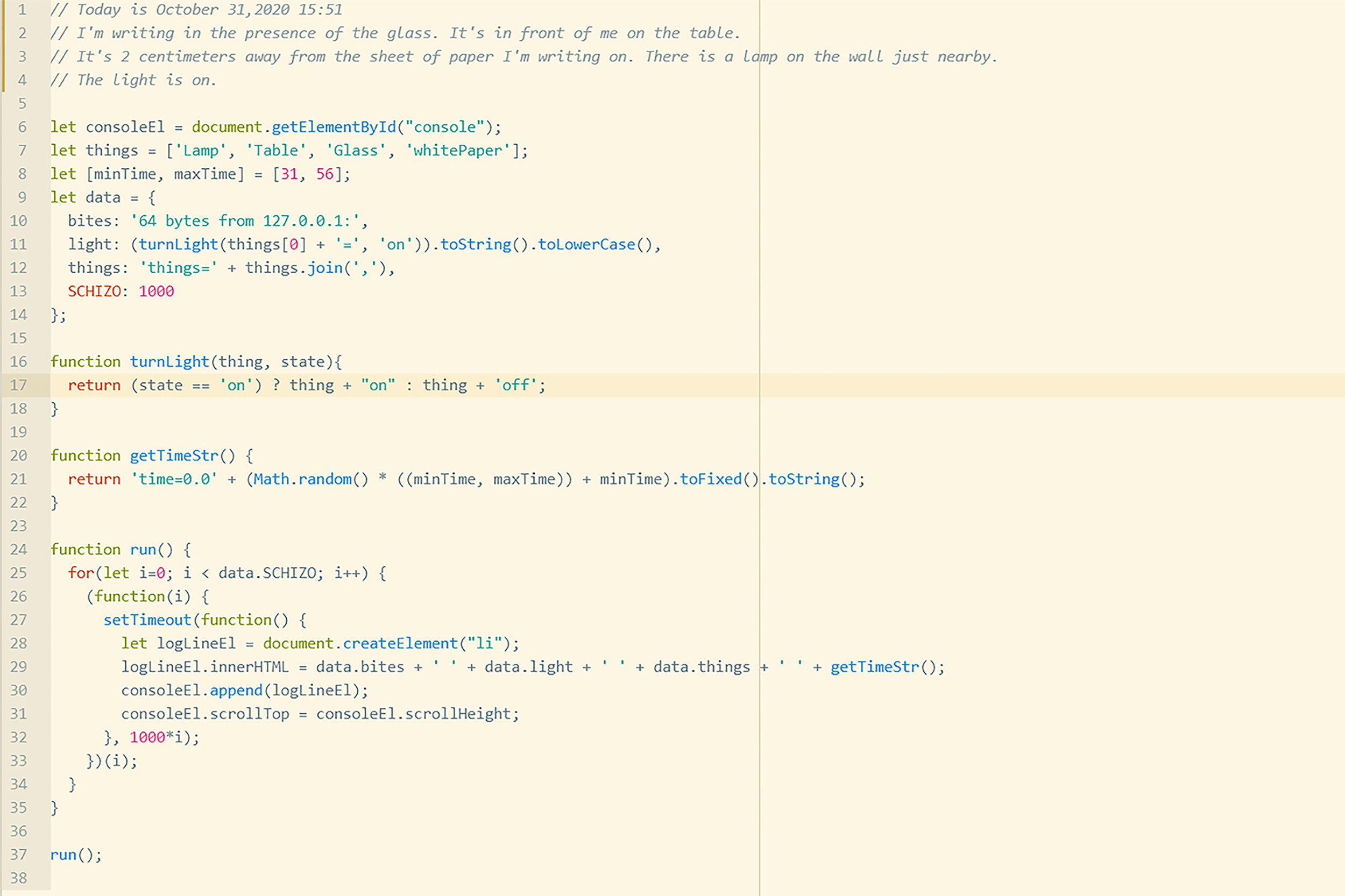1345x896 pixels.
Task: Click the final run() call on line 37
Action: (64, 855)
